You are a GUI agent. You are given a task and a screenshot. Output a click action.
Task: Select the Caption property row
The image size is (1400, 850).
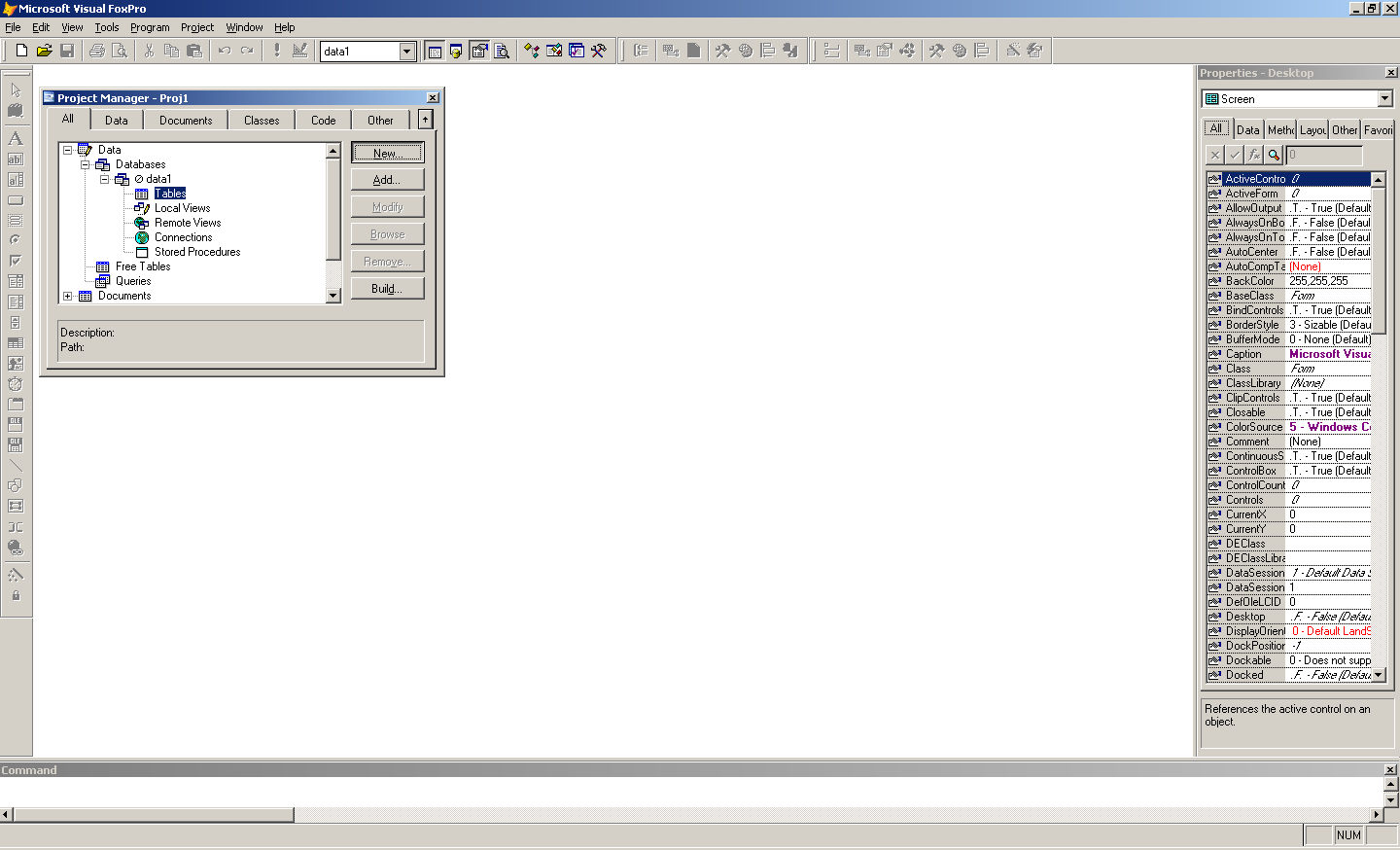(x=1289, y=354)
